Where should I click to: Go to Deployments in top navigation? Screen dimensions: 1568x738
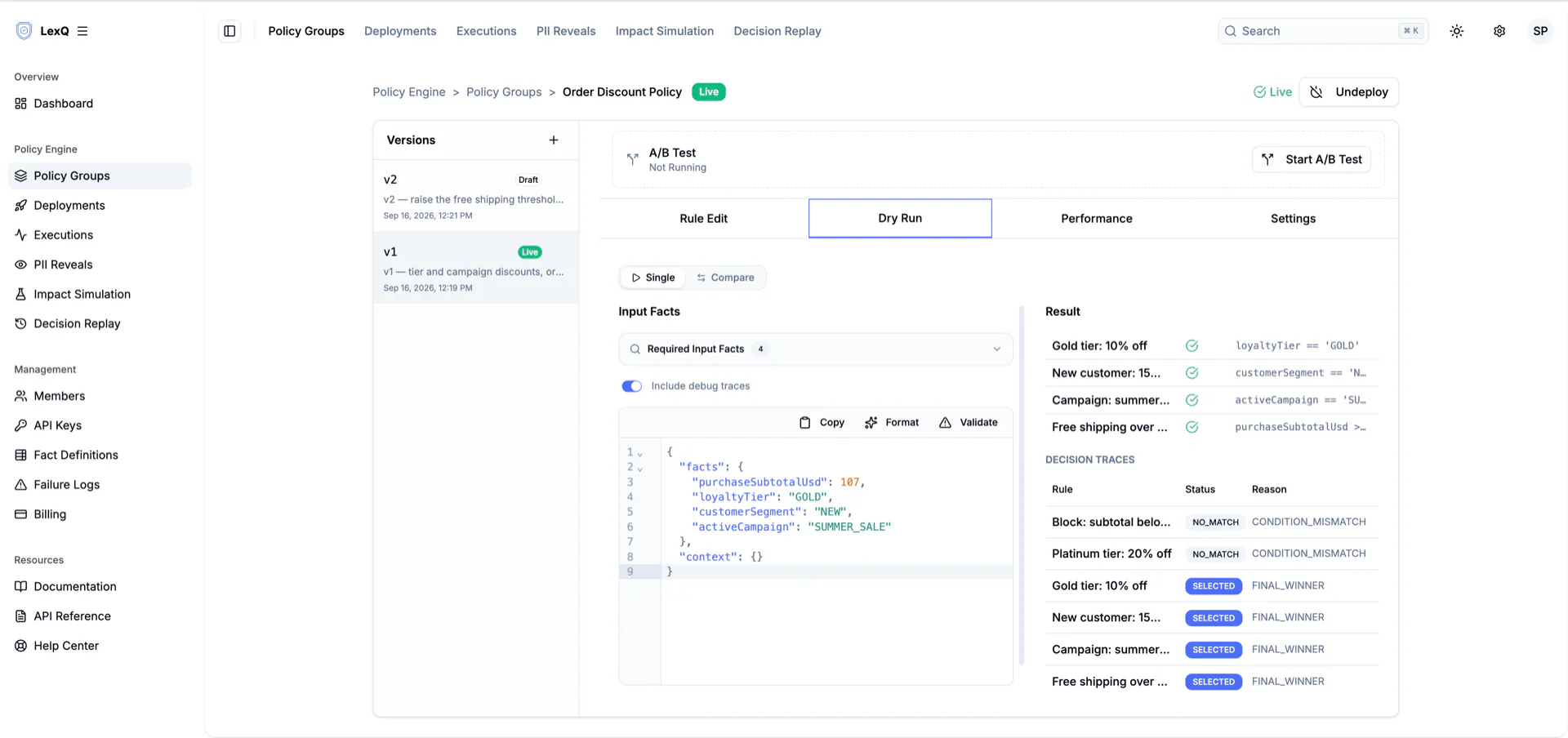pyautogui.click(x=400, y=31)
